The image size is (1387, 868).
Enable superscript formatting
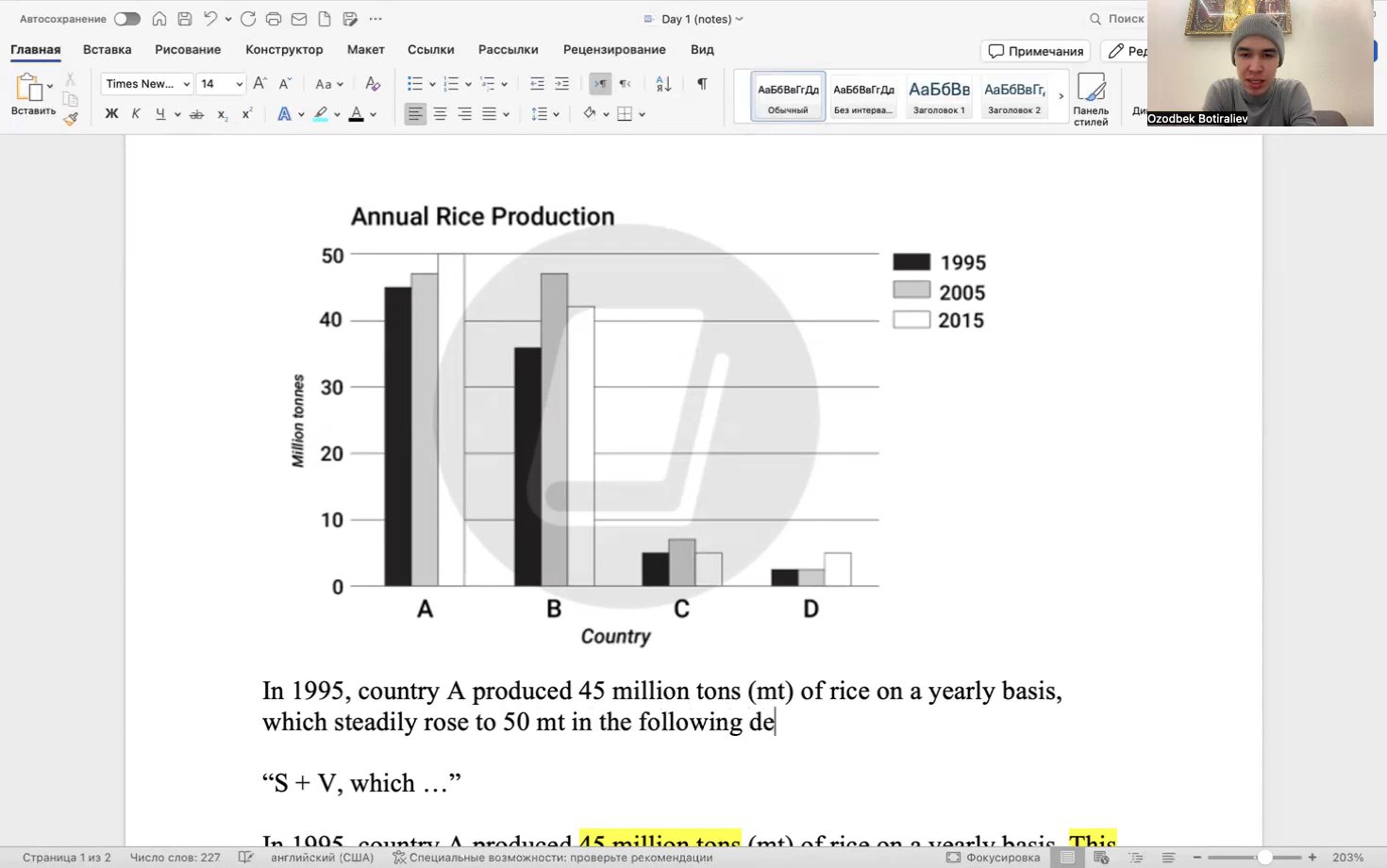click(x=246, y=113)
